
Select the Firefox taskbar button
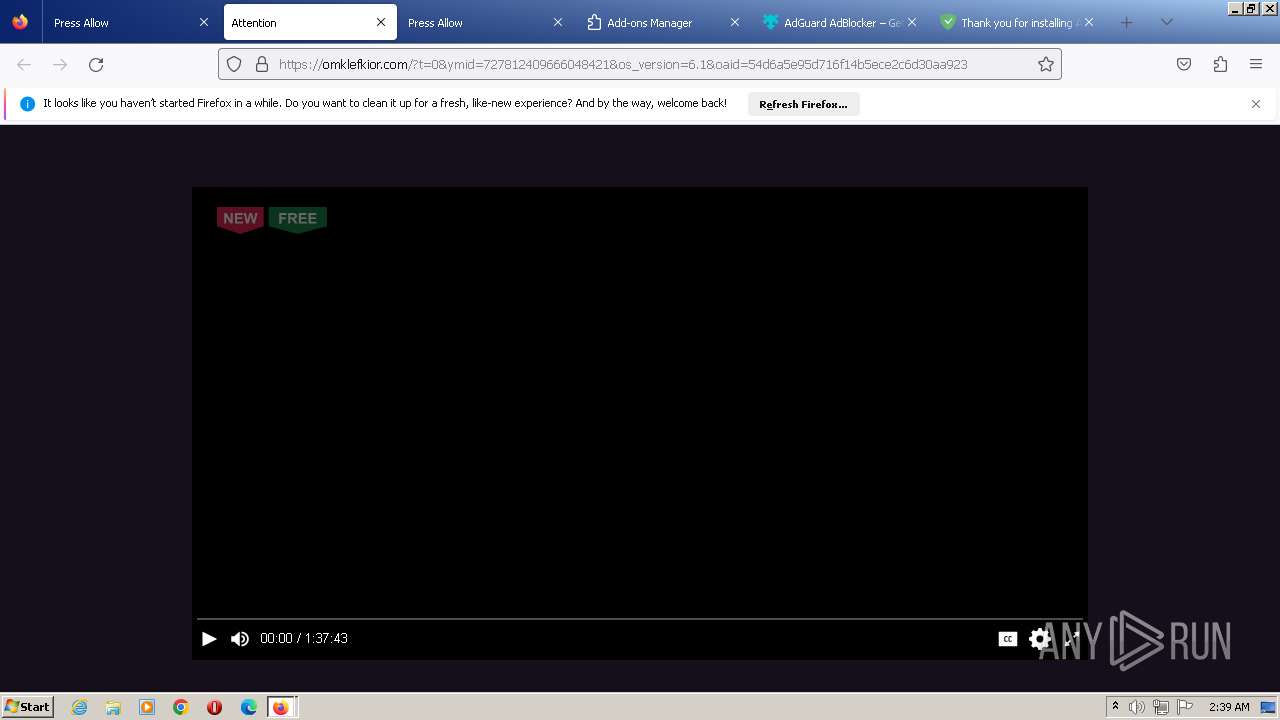tap(282, 707)
